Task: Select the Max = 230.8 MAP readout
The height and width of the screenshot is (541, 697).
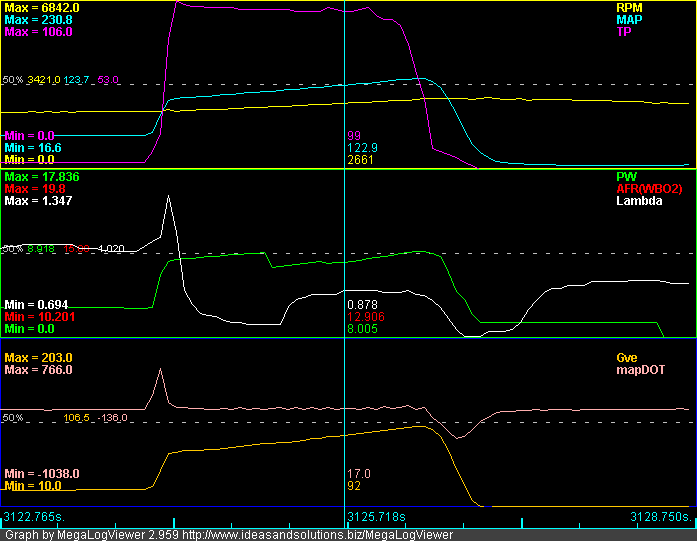Action: (x=38, y=19)
